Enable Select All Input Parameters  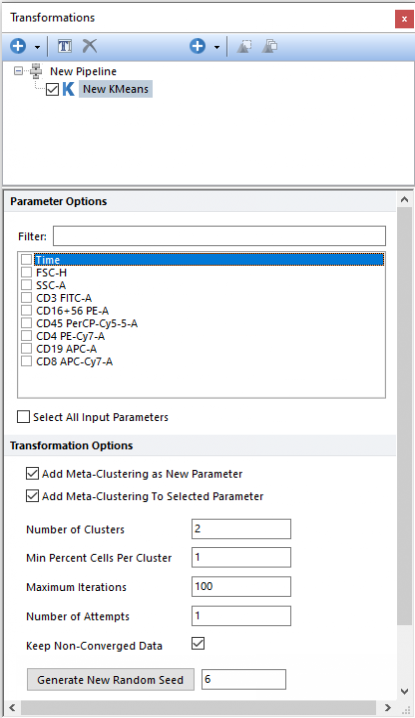point(23,417)
